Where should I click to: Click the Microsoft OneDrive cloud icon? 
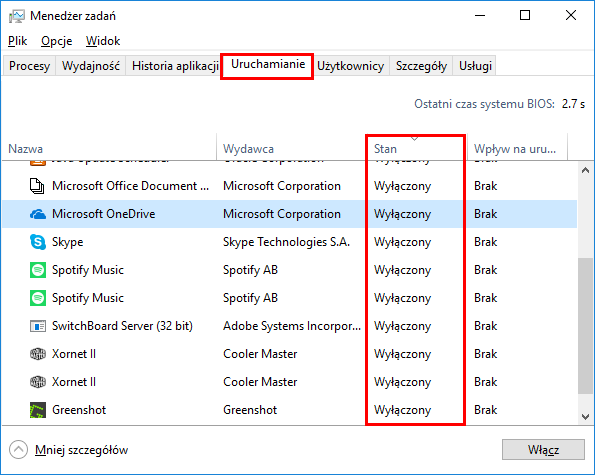[38, 214]
